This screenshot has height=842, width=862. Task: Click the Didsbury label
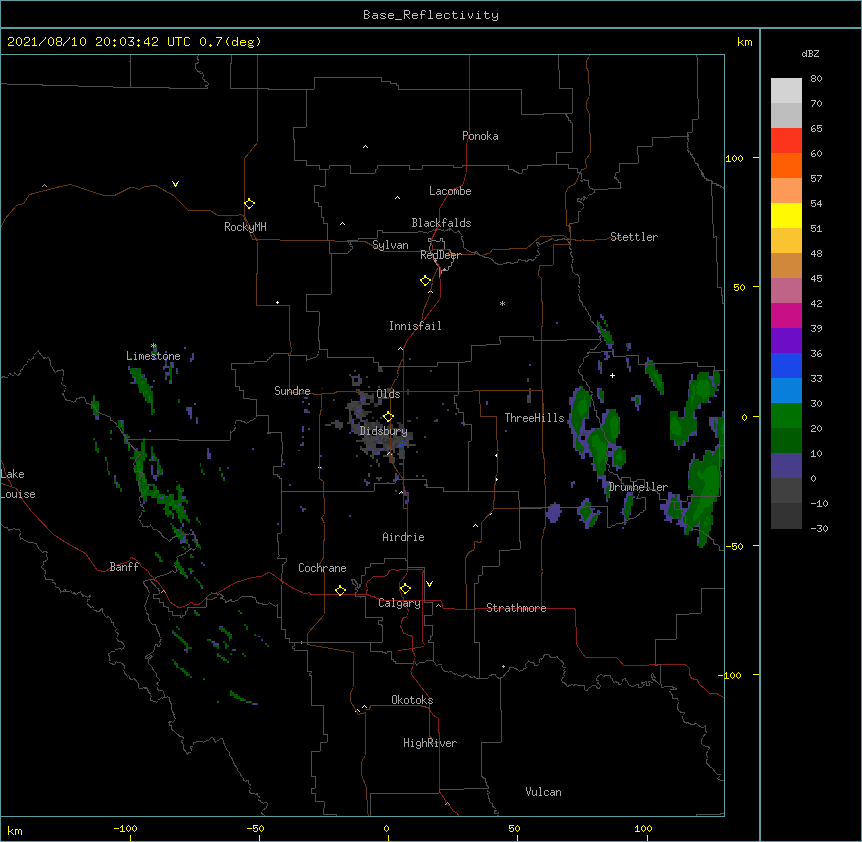pos(384,431)
